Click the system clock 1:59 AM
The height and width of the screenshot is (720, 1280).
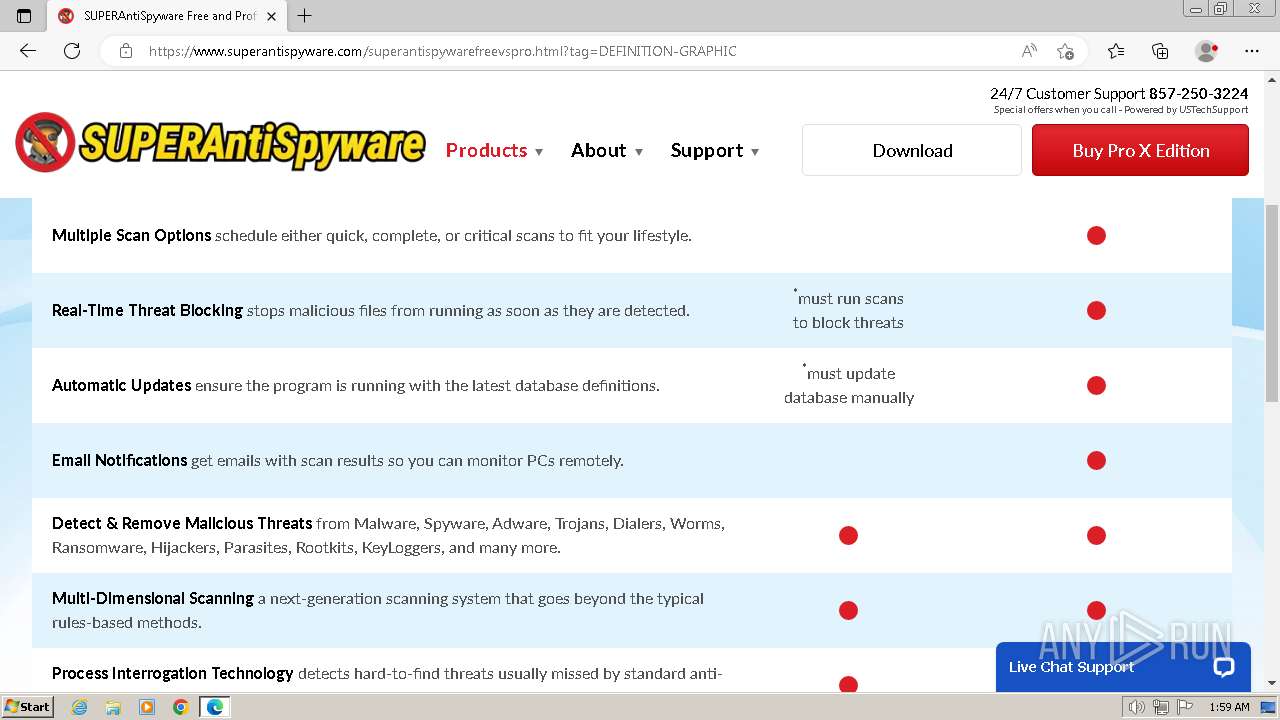(x=1229, y=707)
